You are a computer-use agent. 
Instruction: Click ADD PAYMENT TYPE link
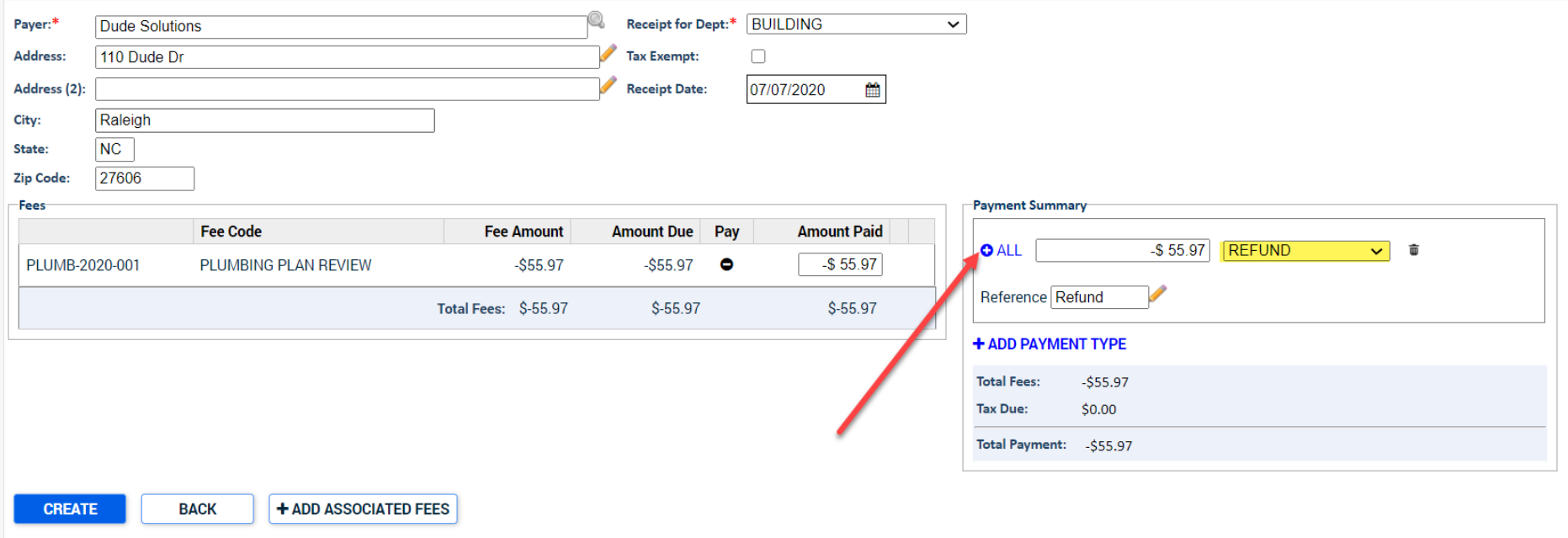[1050, 344]
